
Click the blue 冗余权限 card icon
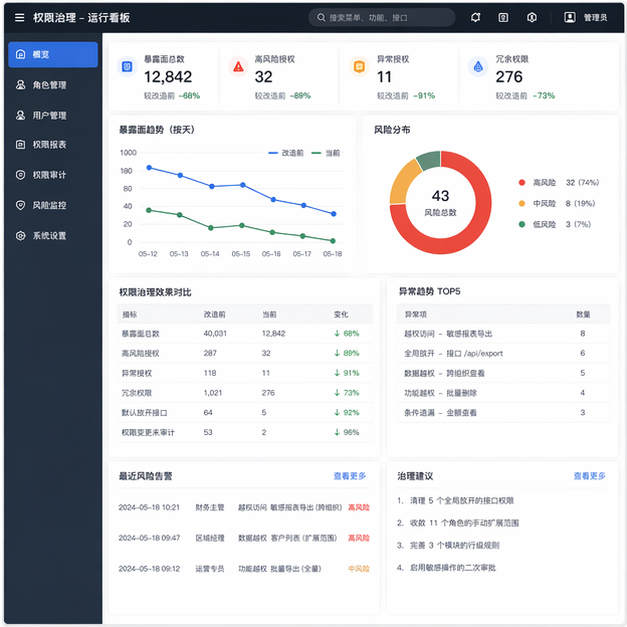pos(478,66)
